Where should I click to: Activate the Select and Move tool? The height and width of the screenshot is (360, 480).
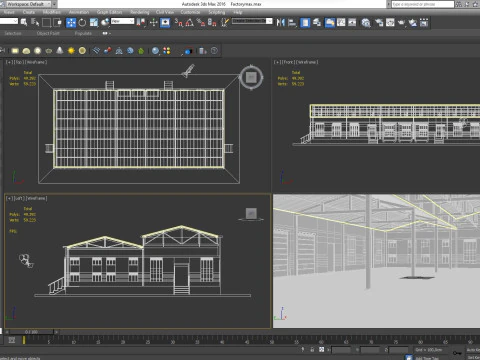[71, 22]
